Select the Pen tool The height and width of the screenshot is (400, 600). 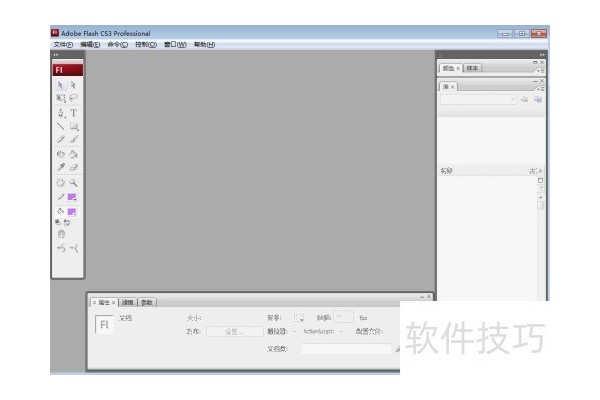tap(60, 113)
